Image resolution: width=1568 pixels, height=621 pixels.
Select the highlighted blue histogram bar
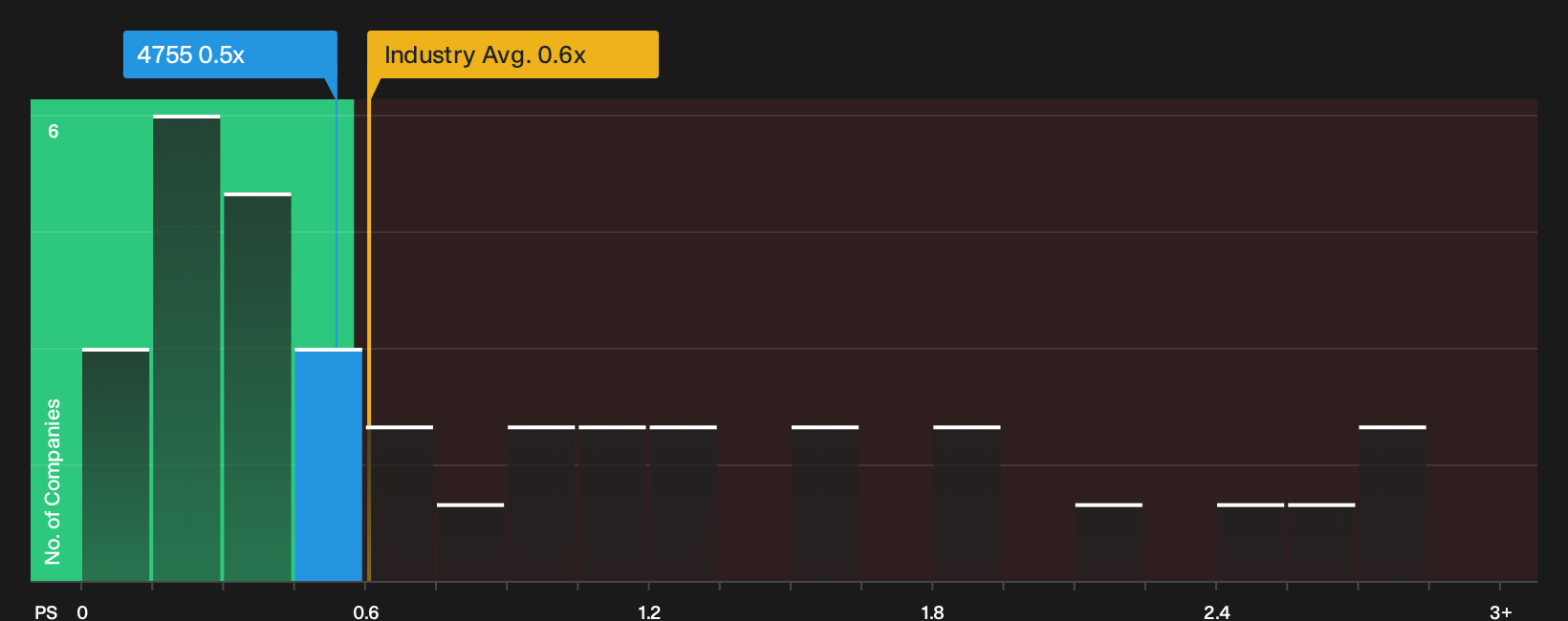(x=328, y=464)
